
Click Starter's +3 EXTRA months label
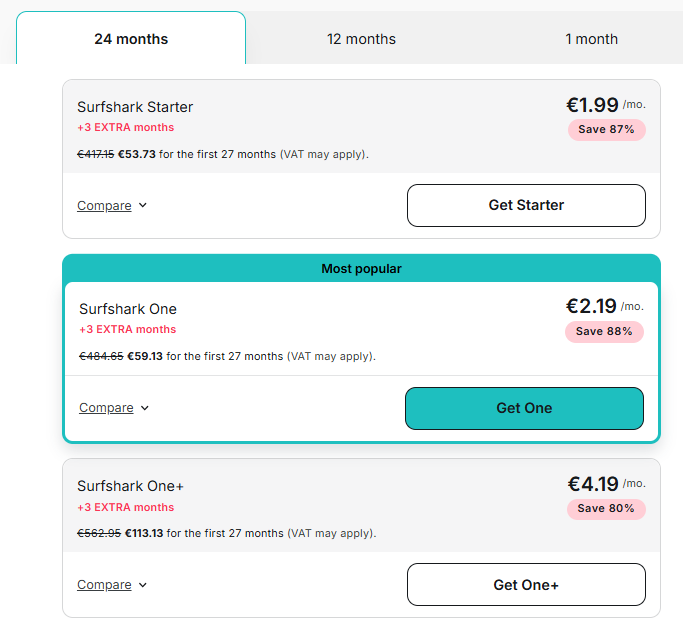pos(126,128)
